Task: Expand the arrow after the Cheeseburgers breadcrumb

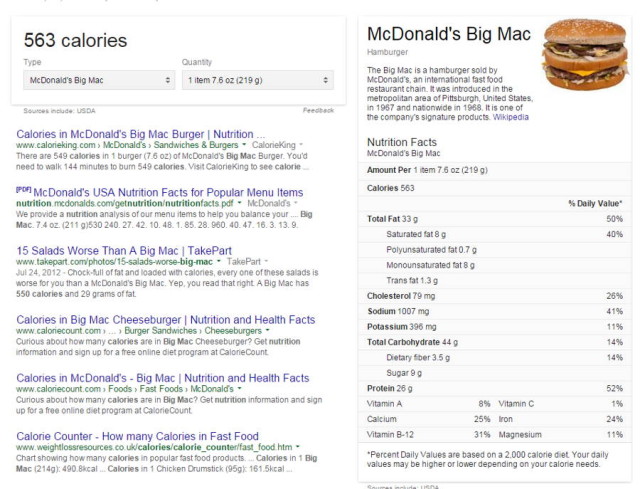Action: (267, 330)
